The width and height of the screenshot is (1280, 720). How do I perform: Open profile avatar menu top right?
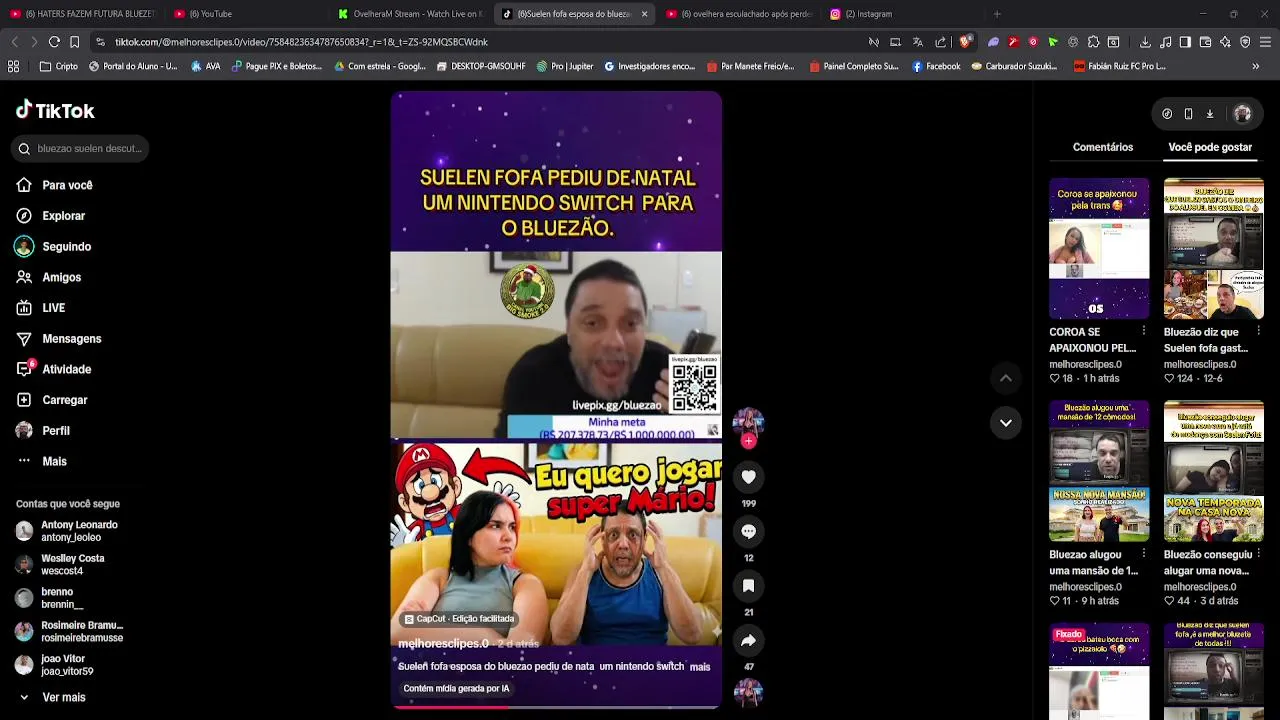pyautogui.click(x=1243, y=114)
